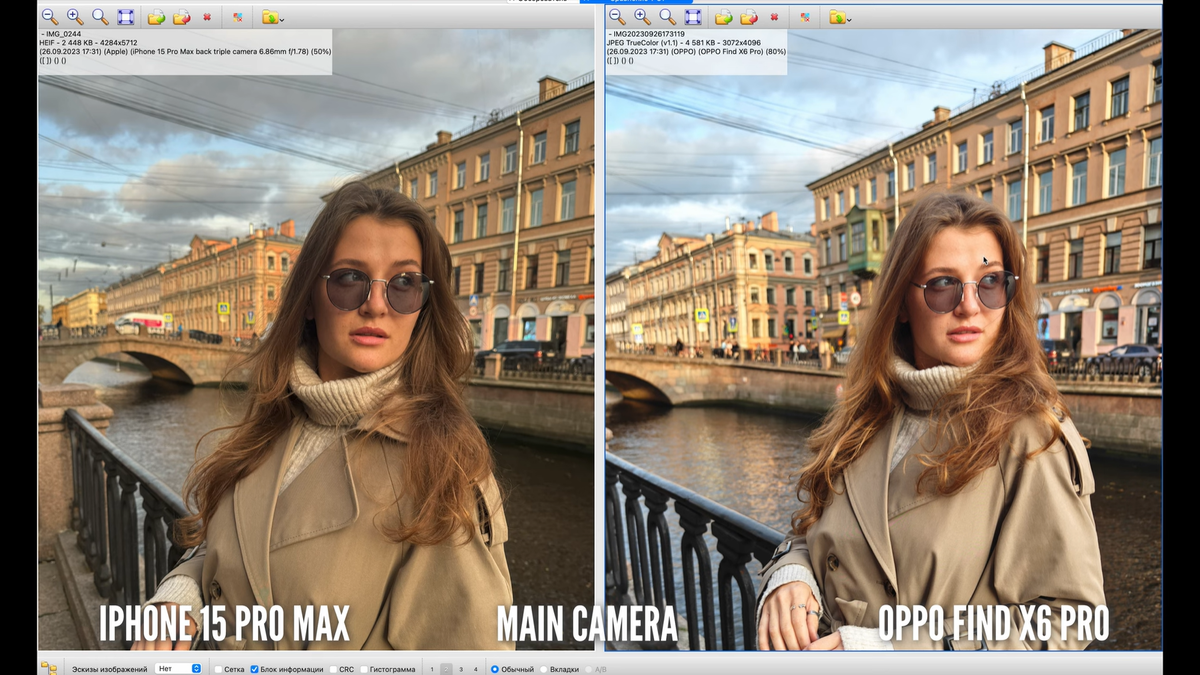Switch to 3 images layout button

click(461, 669)
